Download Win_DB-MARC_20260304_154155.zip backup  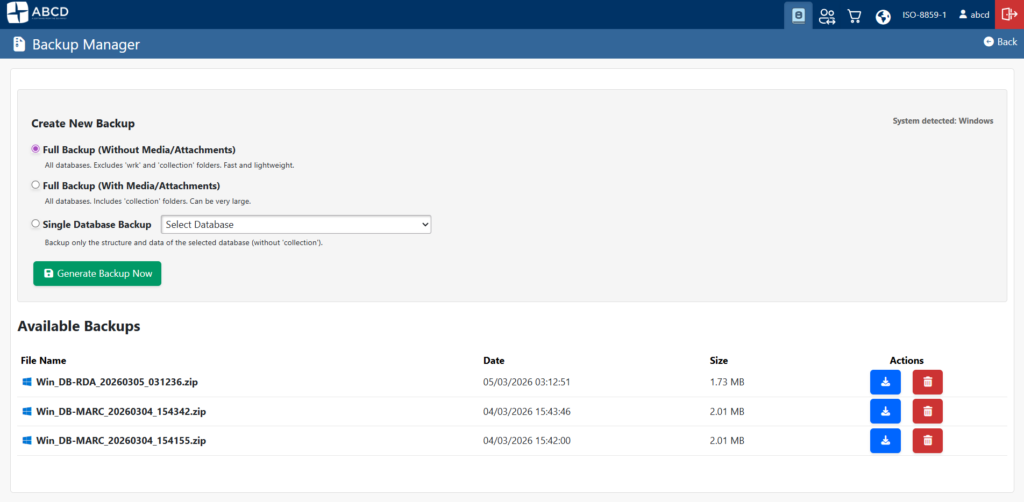click(x=885, y=441)
